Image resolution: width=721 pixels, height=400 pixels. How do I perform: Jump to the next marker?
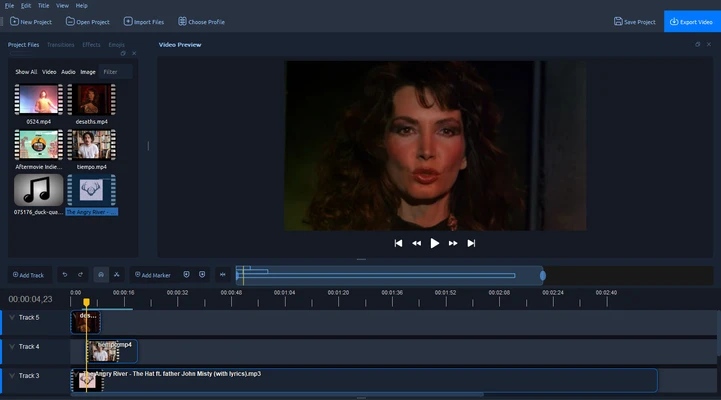(x=202, y=274)
